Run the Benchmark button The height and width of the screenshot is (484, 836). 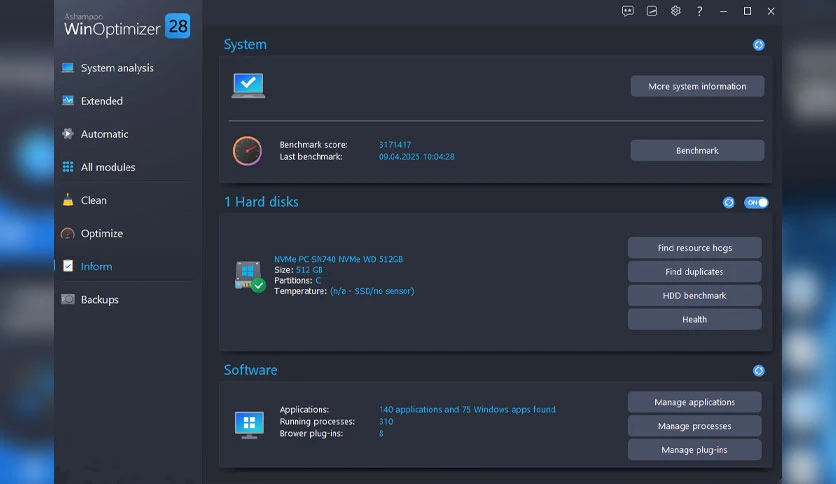[x=697, y=151]
